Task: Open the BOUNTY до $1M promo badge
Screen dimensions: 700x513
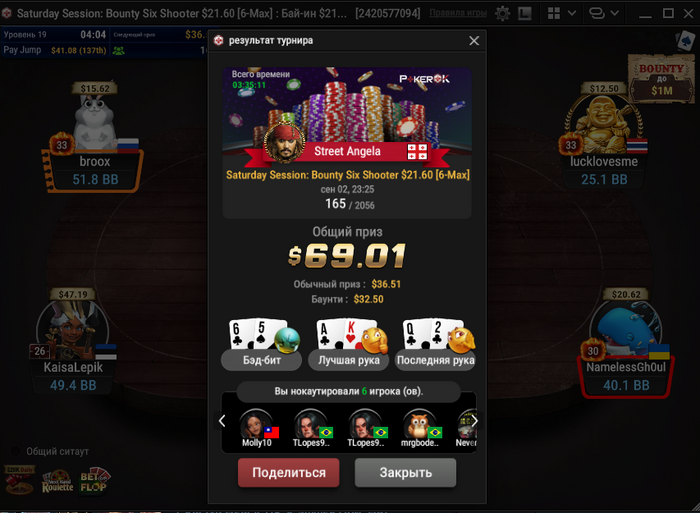Action: (x=661, y=79)
